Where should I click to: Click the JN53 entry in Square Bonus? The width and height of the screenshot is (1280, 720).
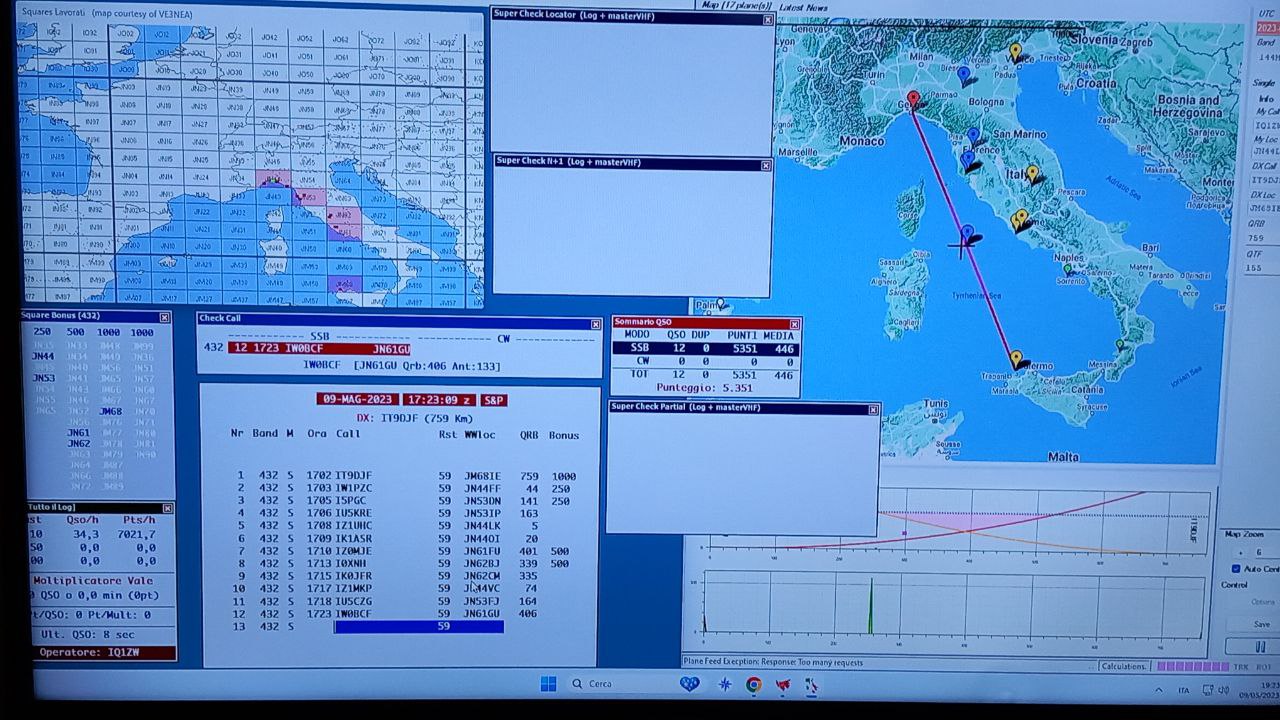[43, 378]
